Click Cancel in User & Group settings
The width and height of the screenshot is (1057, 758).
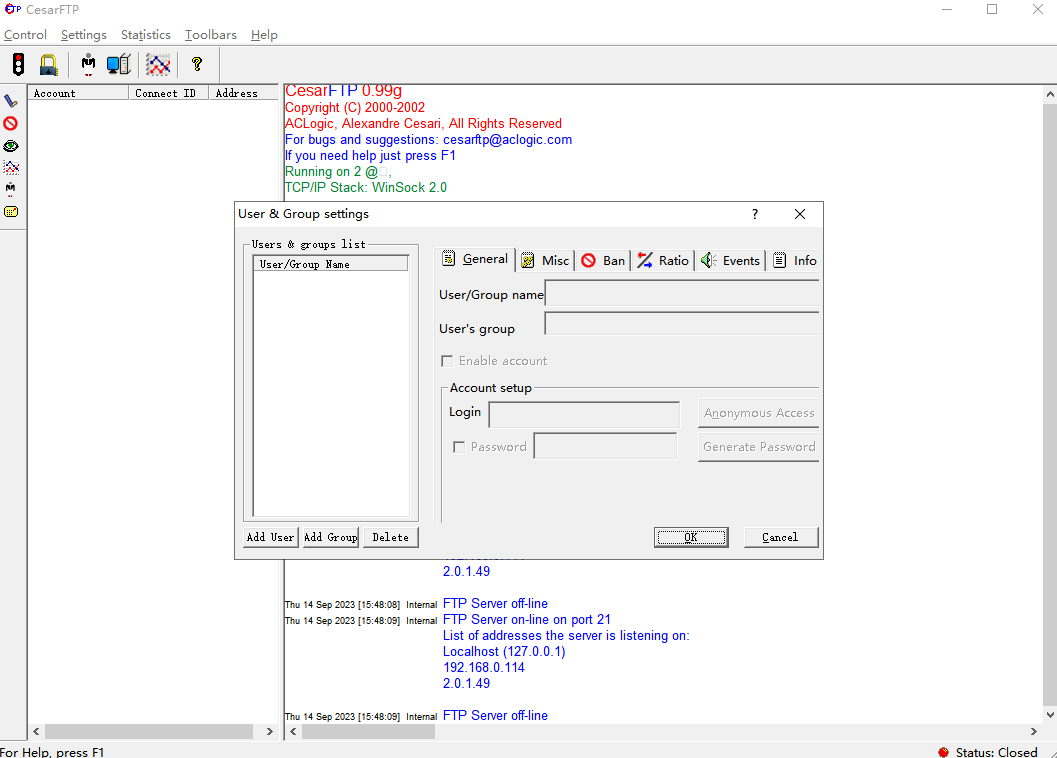coord(780,537)
